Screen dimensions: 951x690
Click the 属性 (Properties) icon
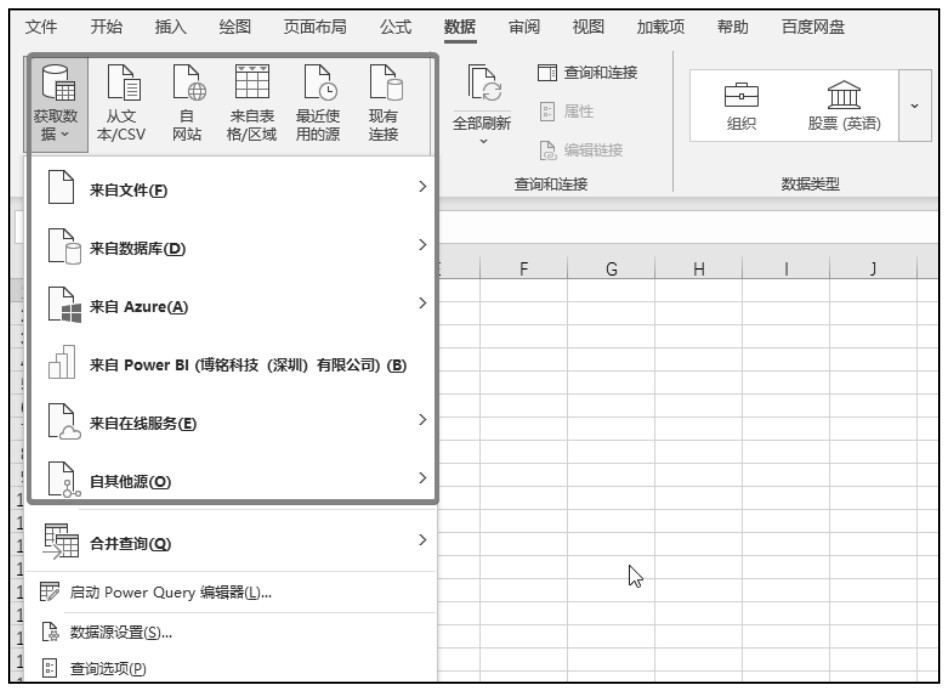coord(547,112)
